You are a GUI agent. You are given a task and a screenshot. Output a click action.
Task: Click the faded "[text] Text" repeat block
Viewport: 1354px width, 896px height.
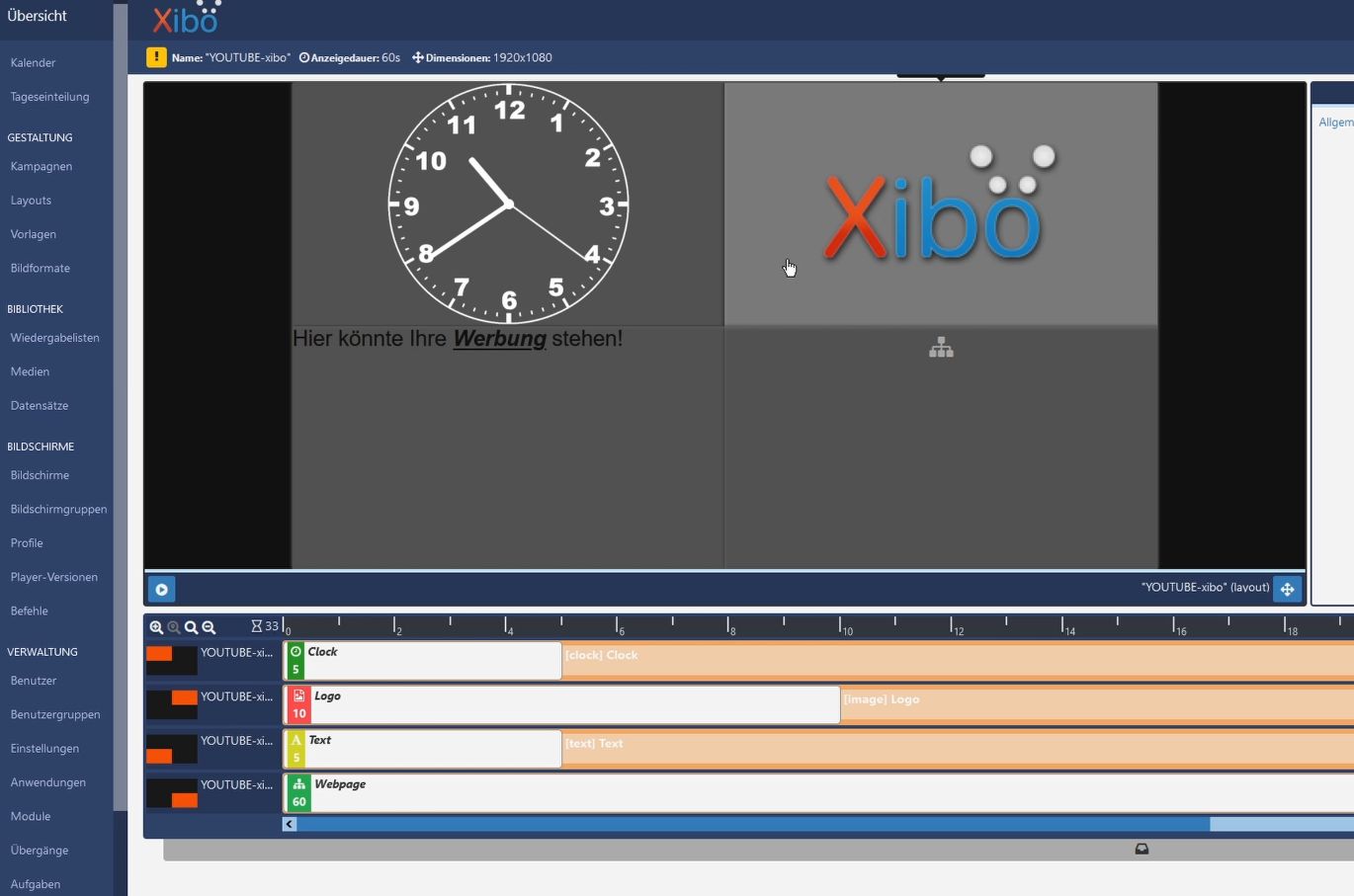(958, 749)
